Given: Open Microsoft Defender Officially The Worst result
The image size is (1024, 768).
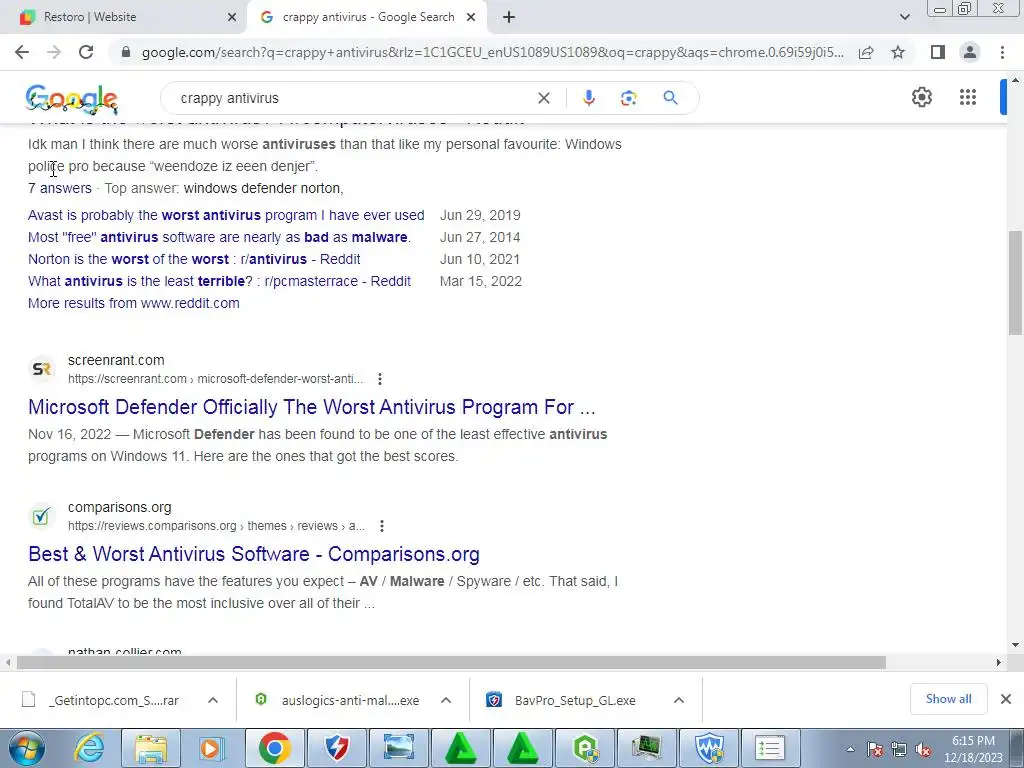Looking at the screenshot, I should pyautogui.click(x=312, y=407).
